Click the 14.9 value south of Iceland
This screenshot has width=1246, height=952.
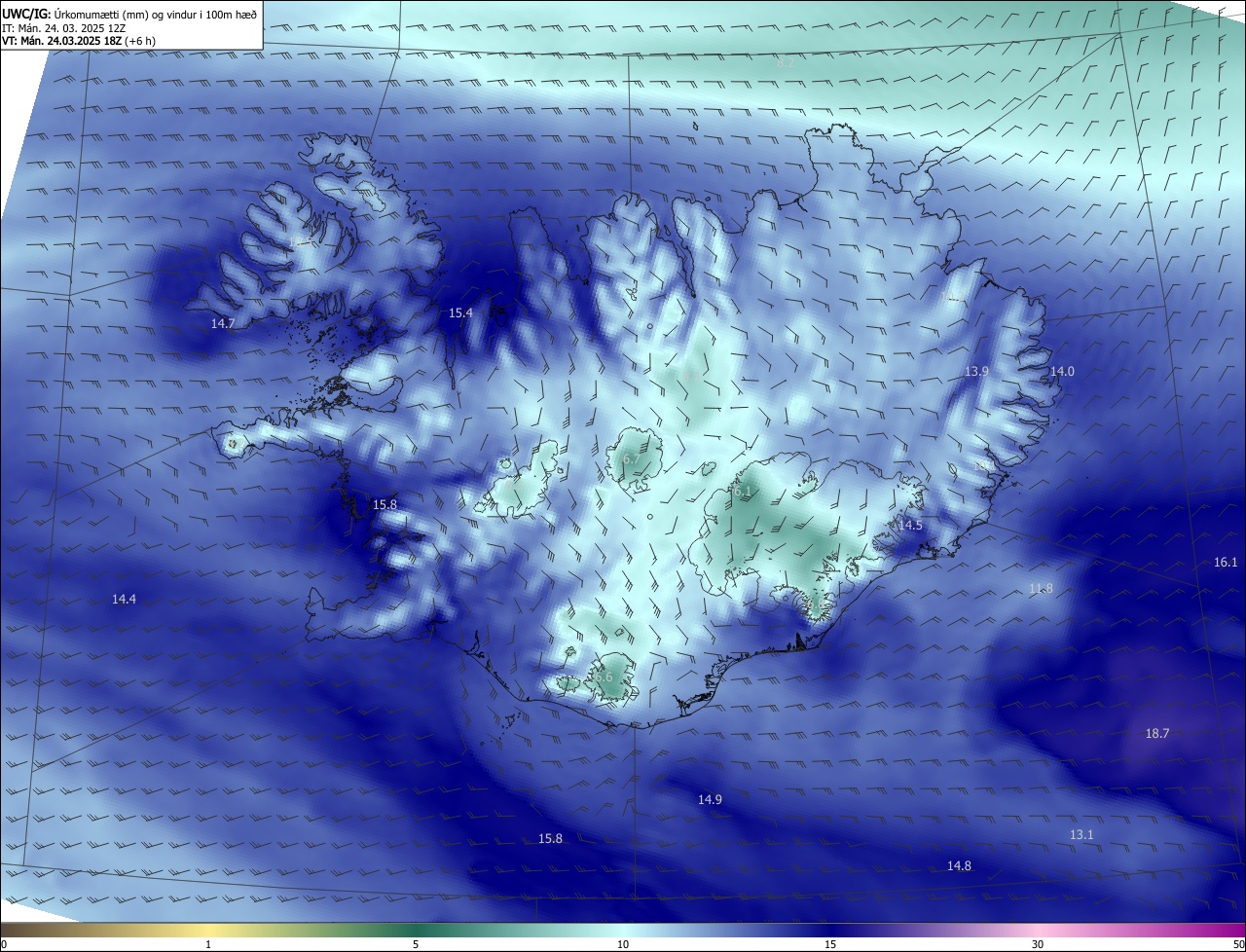click(x=710, y=800)
